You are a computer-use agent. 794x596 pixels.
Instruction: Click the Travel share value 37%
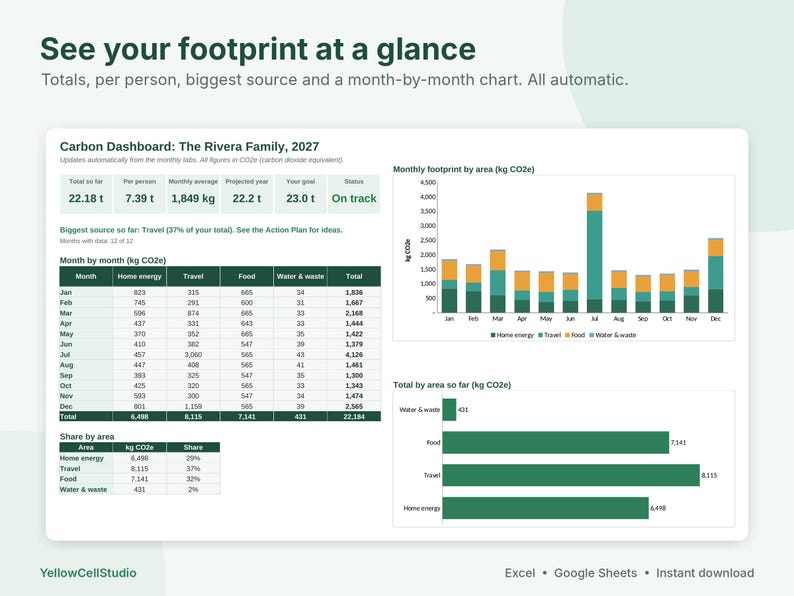click(x=193, y=468)
